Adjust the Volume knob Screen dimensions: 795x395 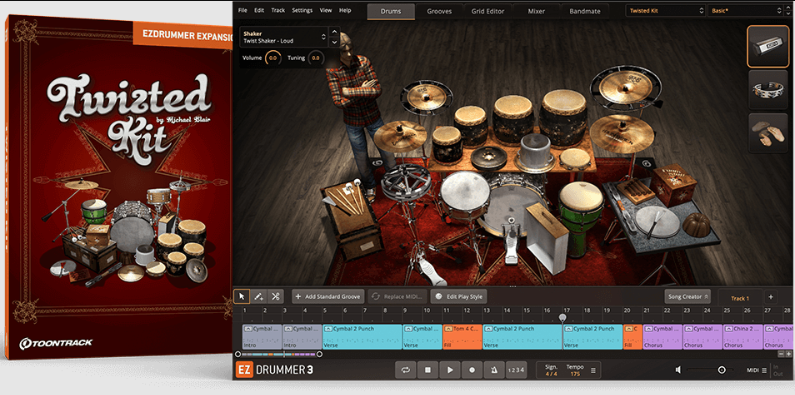[x=273, y=58]
